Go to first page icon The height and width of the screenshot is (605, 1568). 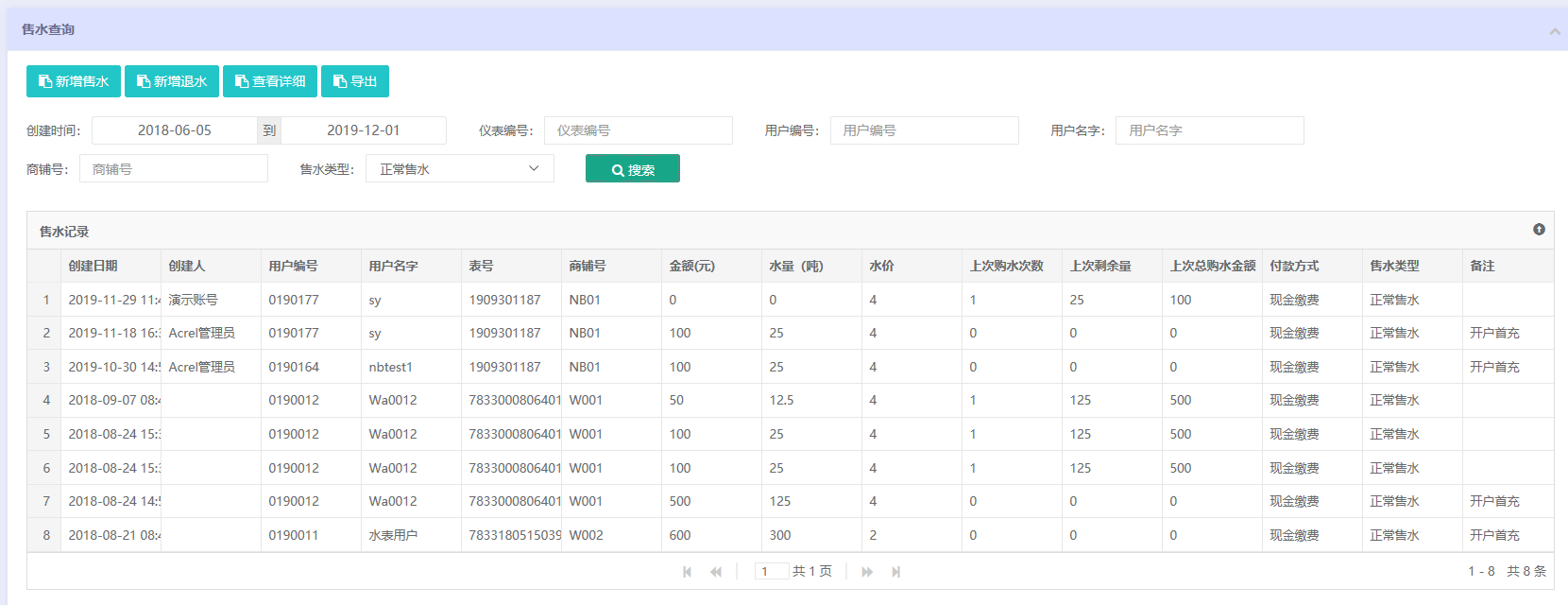tap(687, 572)
